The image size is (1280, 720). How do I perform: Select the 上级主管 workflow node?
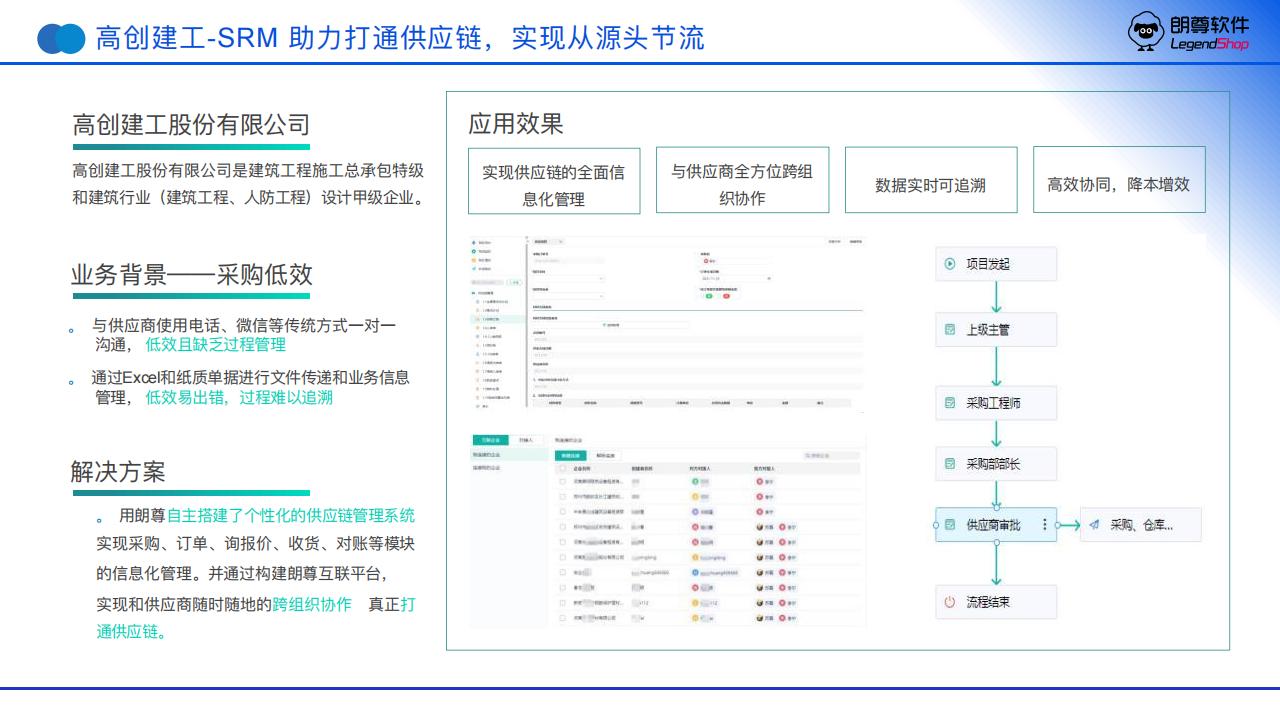996,329
